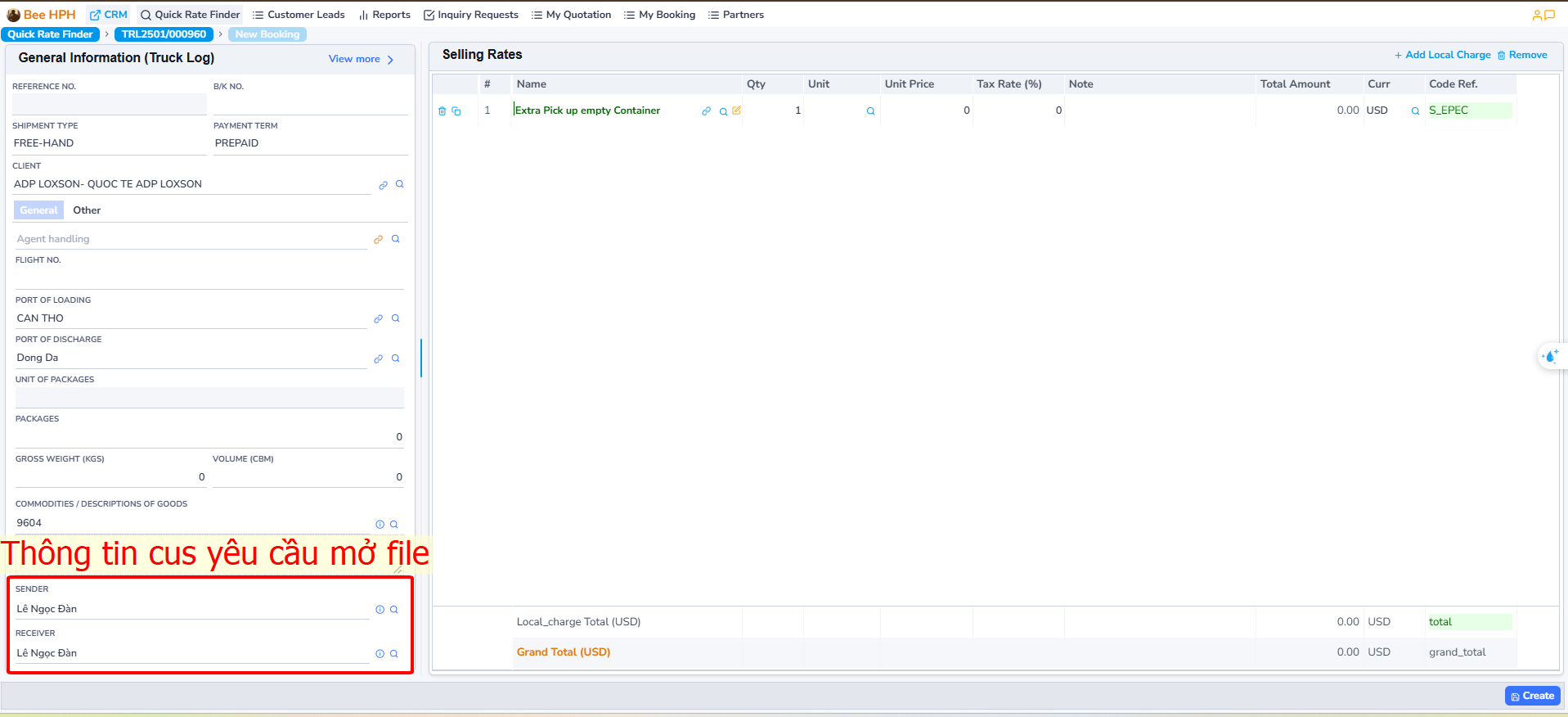Viewport: 1568px width, 717px height.
Task: Go to Customer Leads
Action: coord(299,15)
